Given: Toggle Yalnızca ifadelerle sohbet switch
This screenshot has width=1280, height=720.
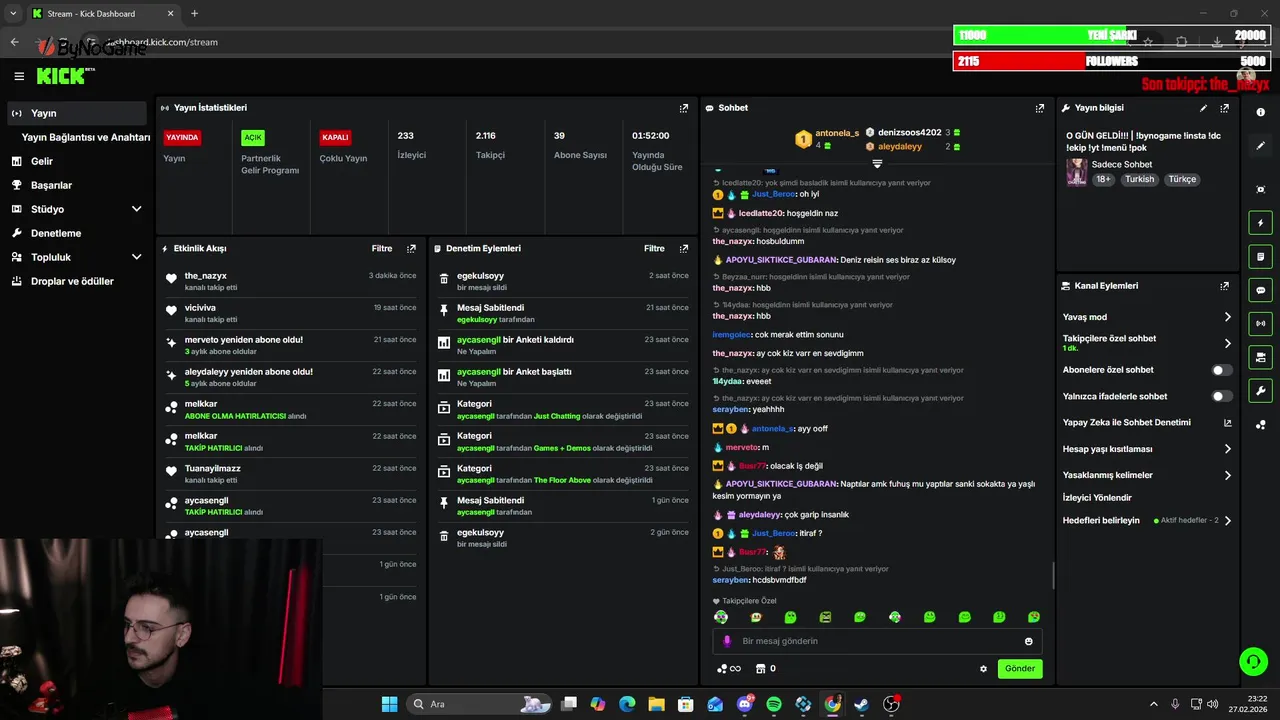Looking at the screenshot, I should click(1221, 396).
